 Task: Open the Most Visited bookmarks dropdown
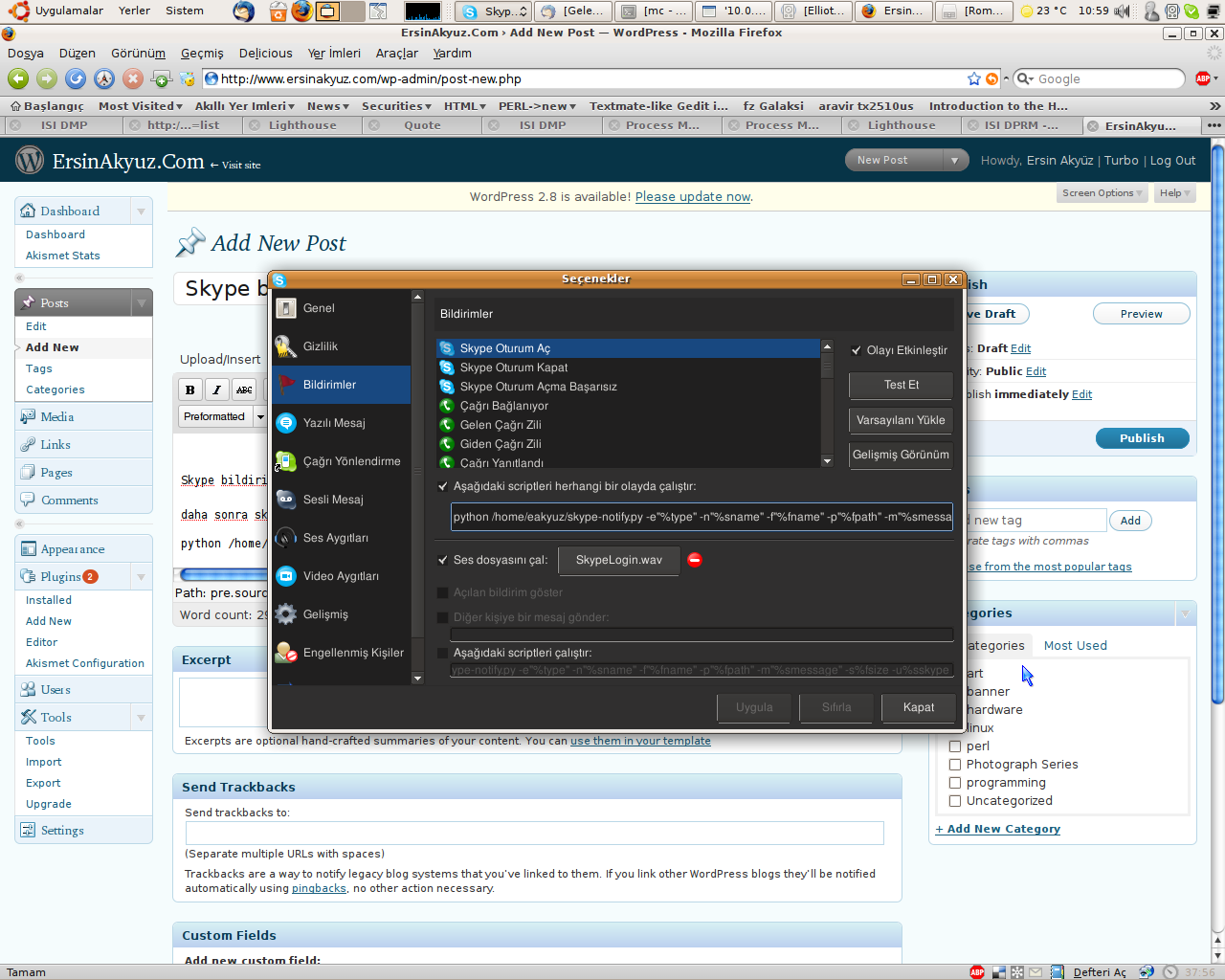point(141,106)
